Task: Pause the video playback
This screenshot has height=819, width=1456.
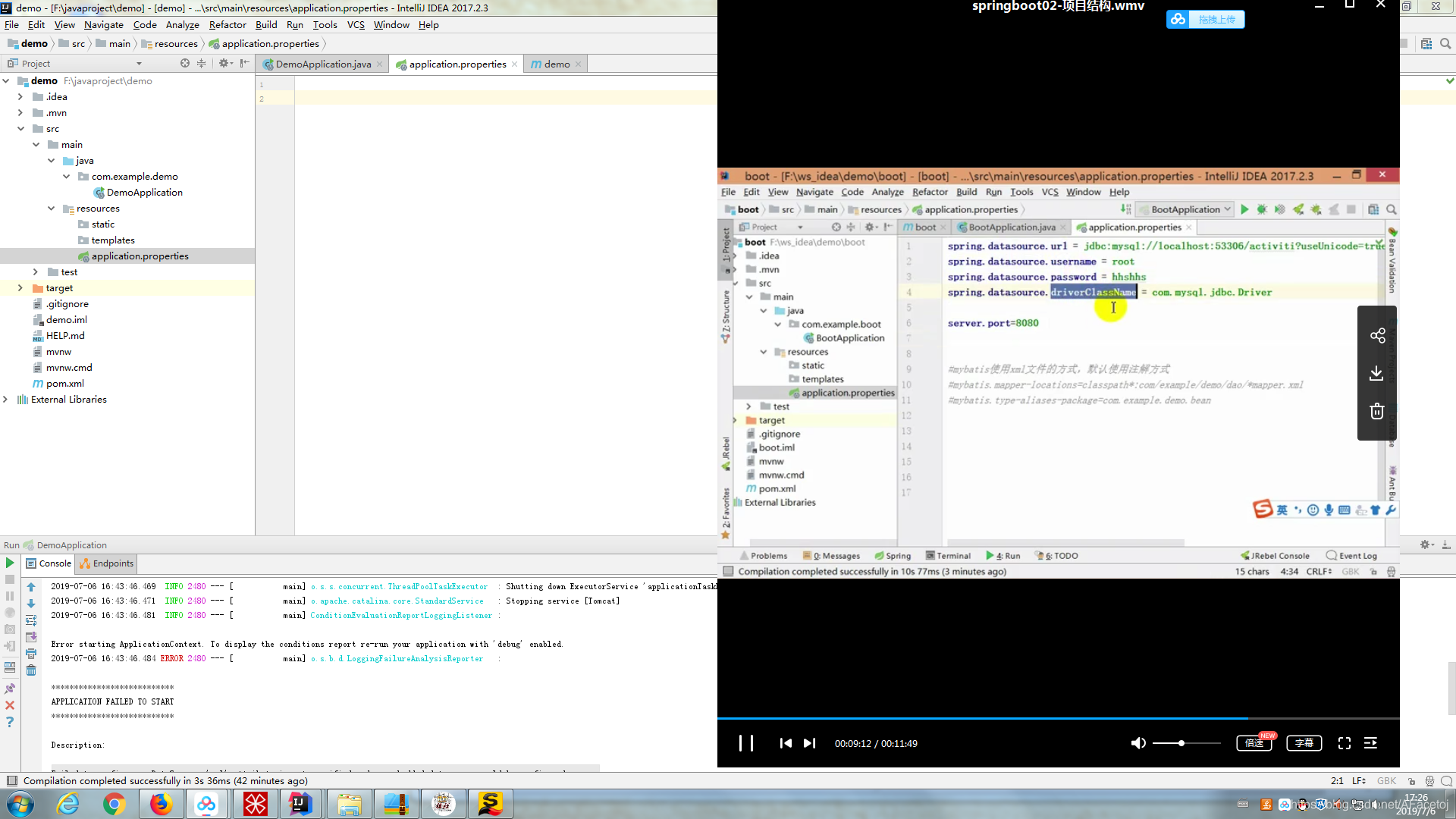Action: pos(746,743)
